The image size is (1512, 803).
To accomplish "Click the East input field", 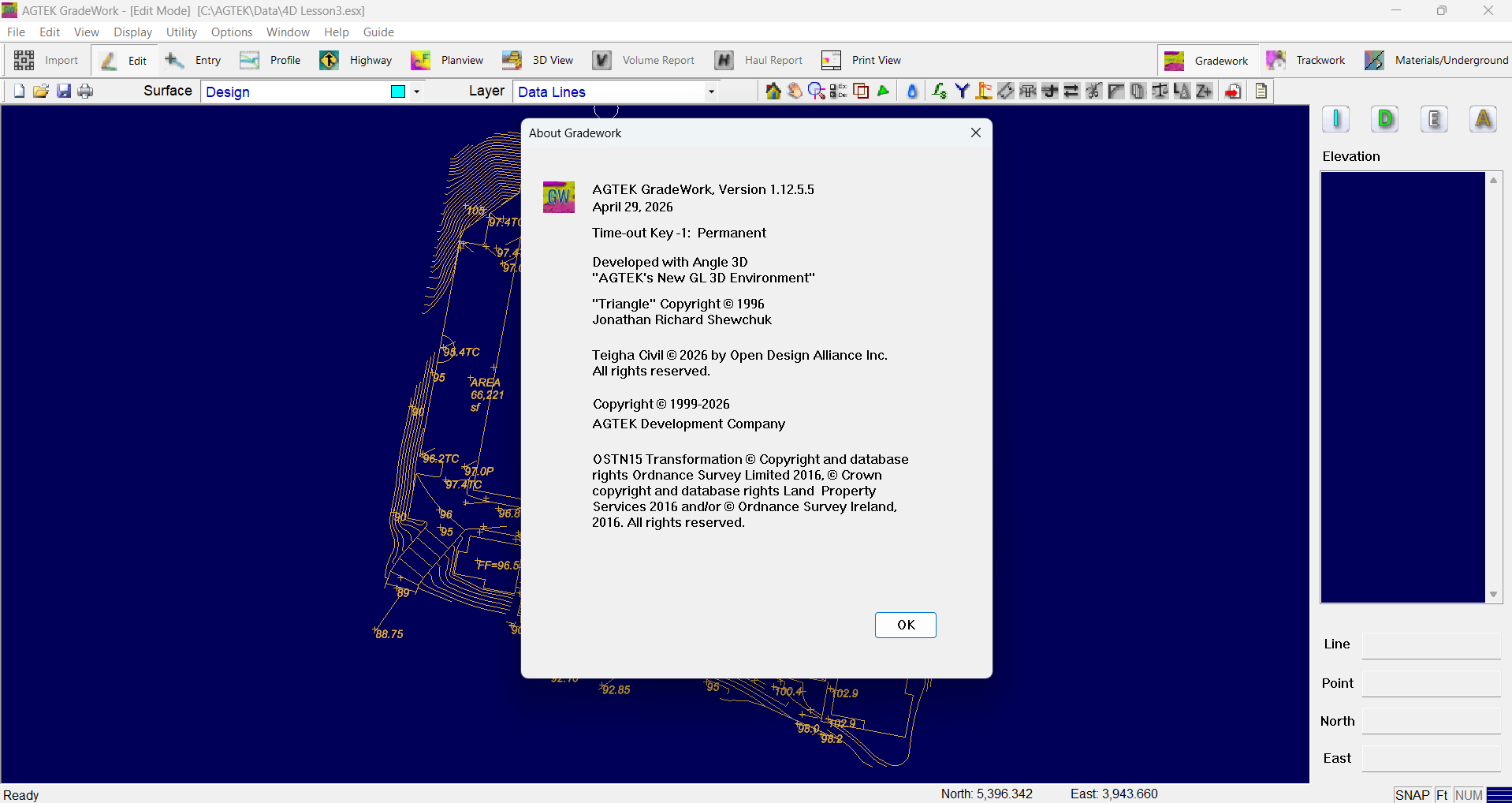I will point(1431,758).
